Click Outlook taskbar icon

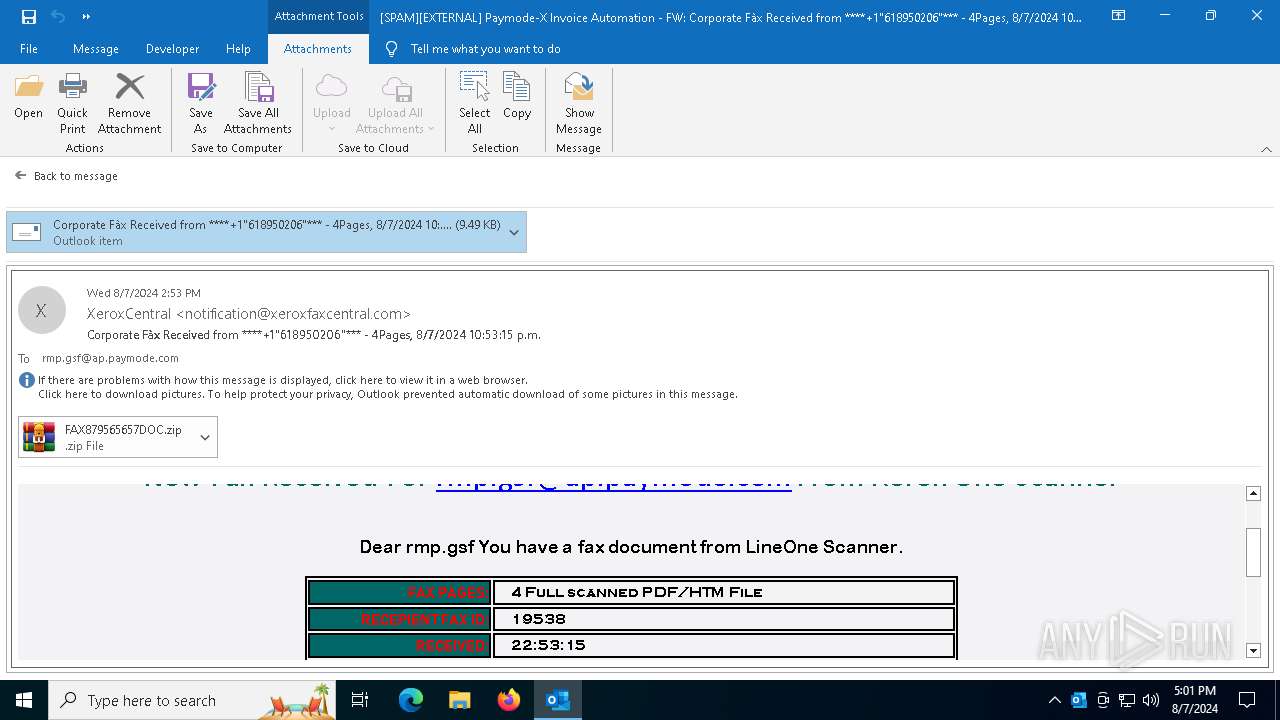pos(558,700)
